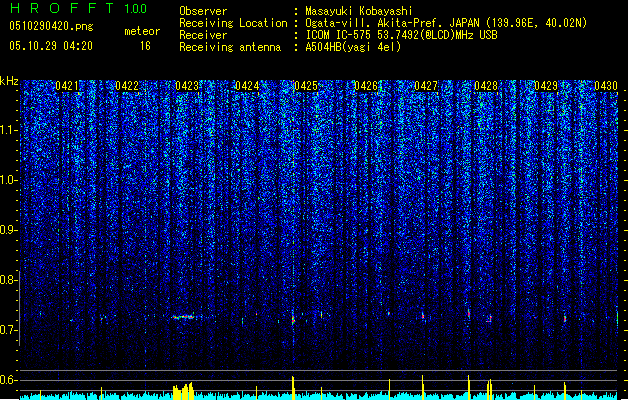Click the 0429 time marker

pos(546,86)
